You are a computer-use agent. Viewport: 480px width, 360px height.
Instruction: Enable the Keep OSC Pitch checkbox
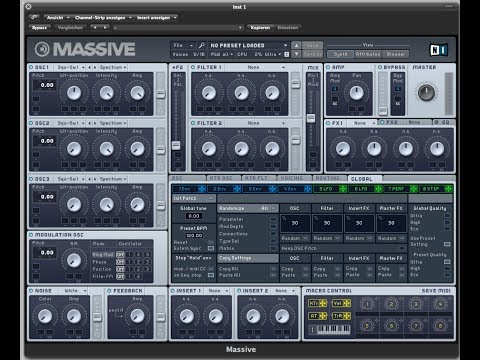402,248
